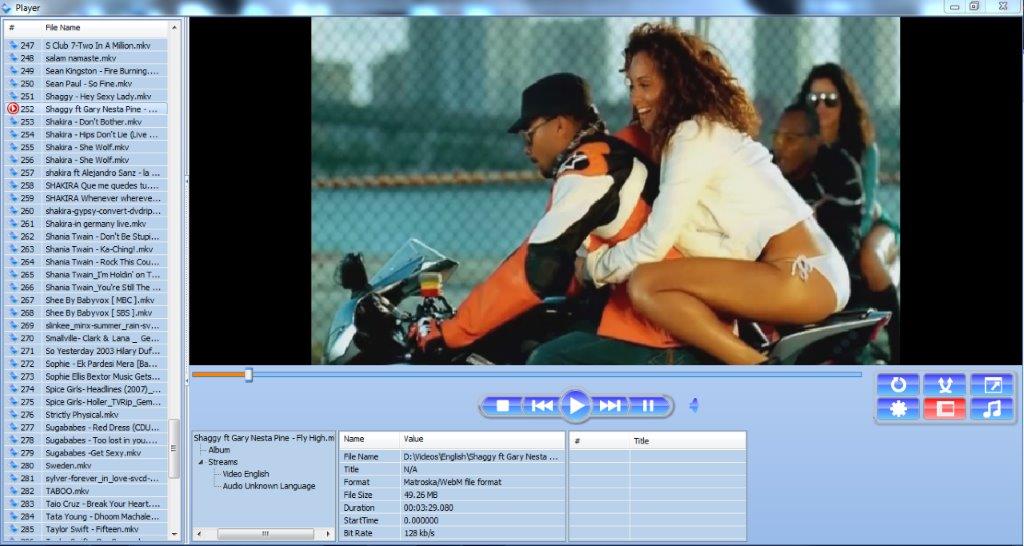This screenshot has height=546, width=1024.
Task: Collapse the Streams tree node
Action: tap(200, 462)
